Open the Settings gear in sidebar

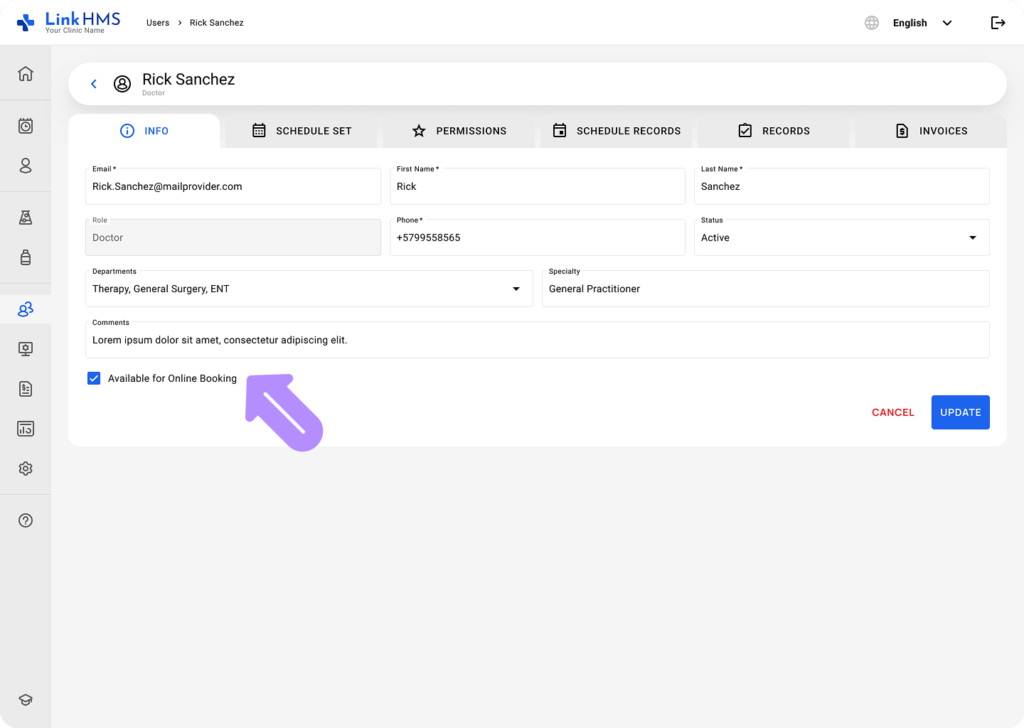click(x=25, y=469)
